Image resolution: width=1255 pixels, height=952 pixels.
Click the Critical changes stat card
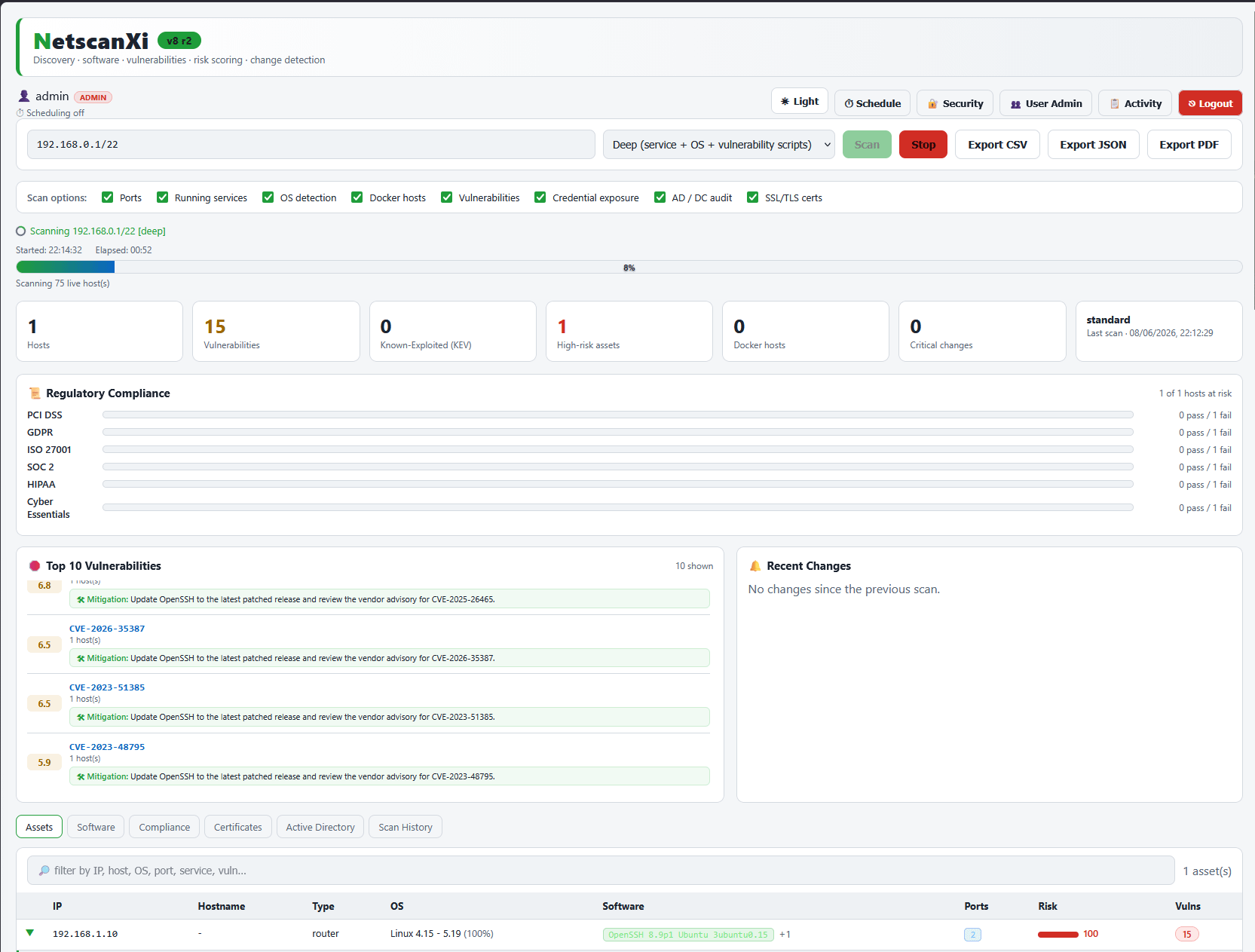tap(982, 332)
